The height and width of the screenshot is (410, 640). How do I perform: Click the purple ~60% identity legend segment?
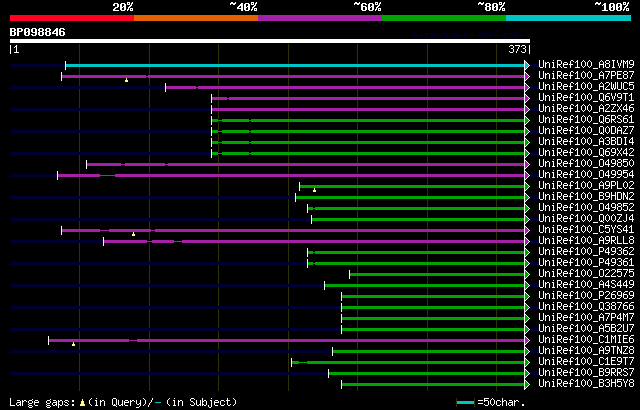[320, 18]
